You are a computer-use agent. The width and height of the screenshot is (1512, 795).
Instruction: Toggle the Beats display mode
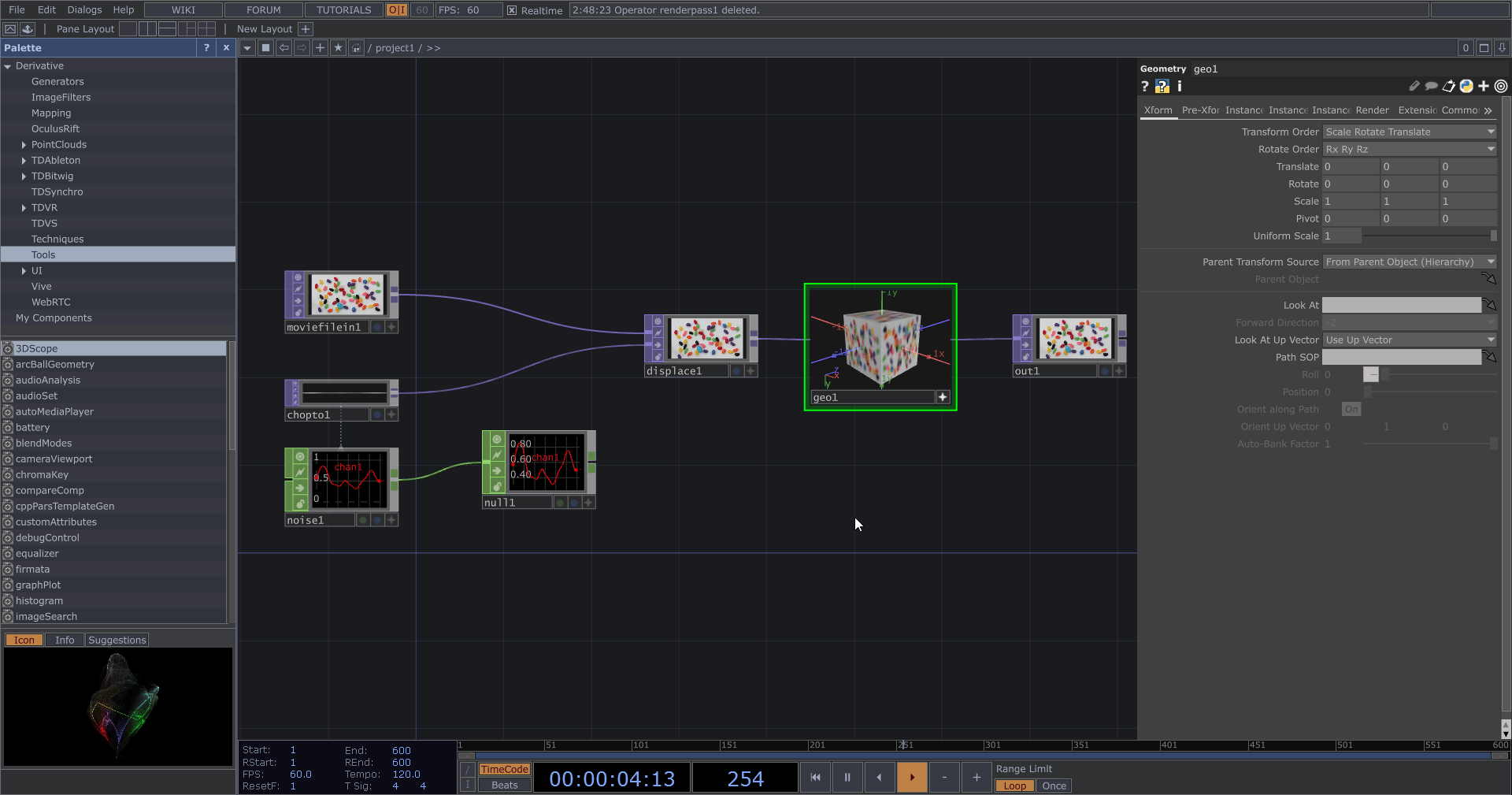pyautogui.click(x=504, y=785)
